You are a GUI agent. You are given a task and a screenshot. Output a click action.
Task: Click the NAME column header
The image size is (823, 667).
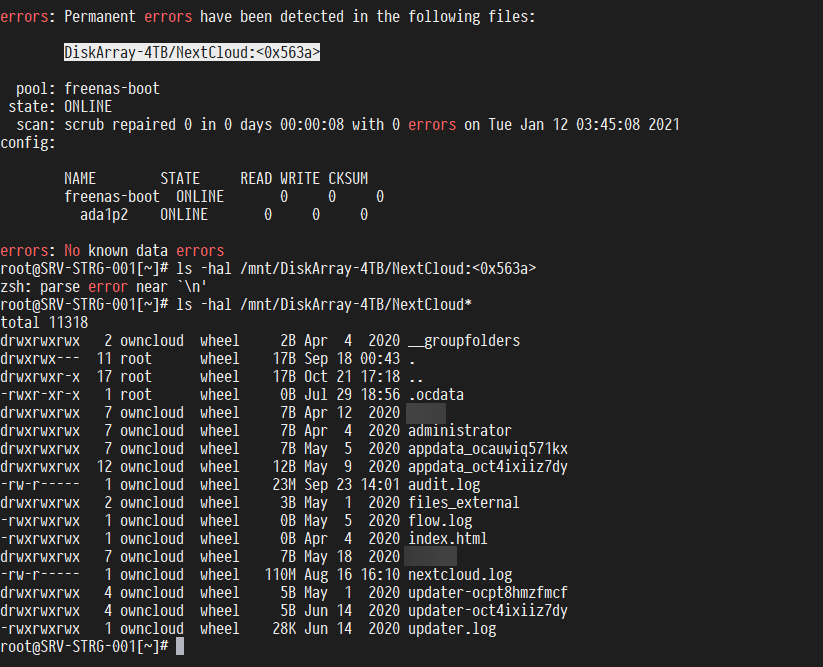point(80,178)
